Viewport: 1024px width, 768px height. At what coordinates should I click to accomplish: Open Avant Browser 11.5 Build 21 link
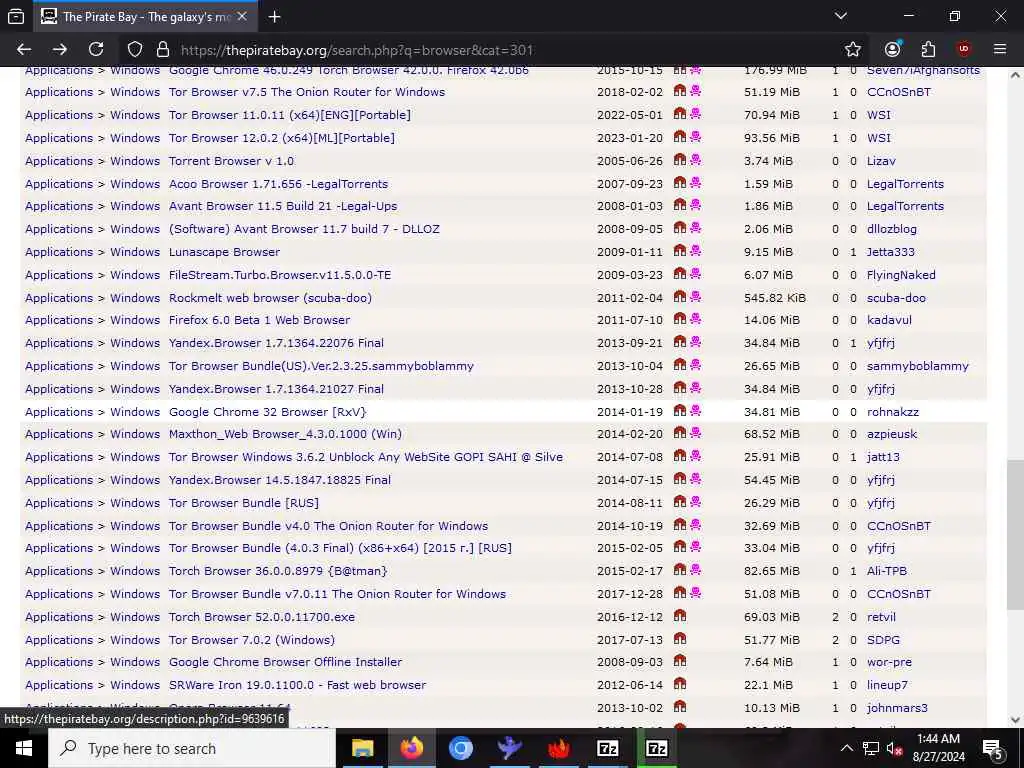pos(283,206)
